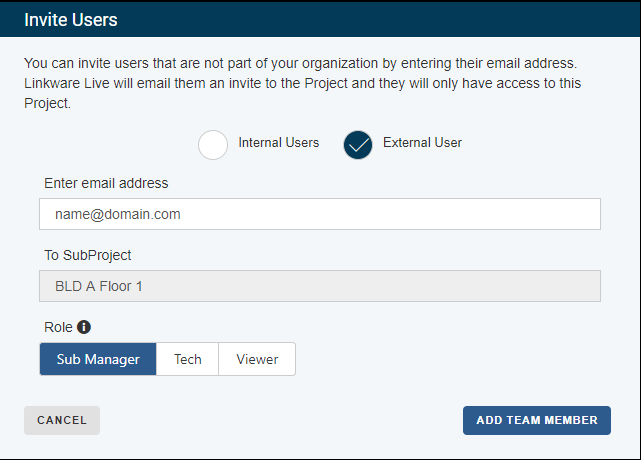Image resolution: width=641 pixels, height=460 pixels.
Task: Click the Linkware Live words in description
Action: pos(67,83)
